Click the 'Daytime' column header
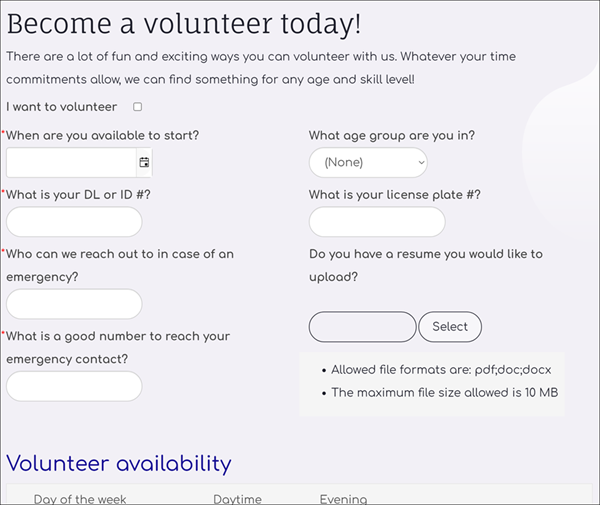 point(238,499)
